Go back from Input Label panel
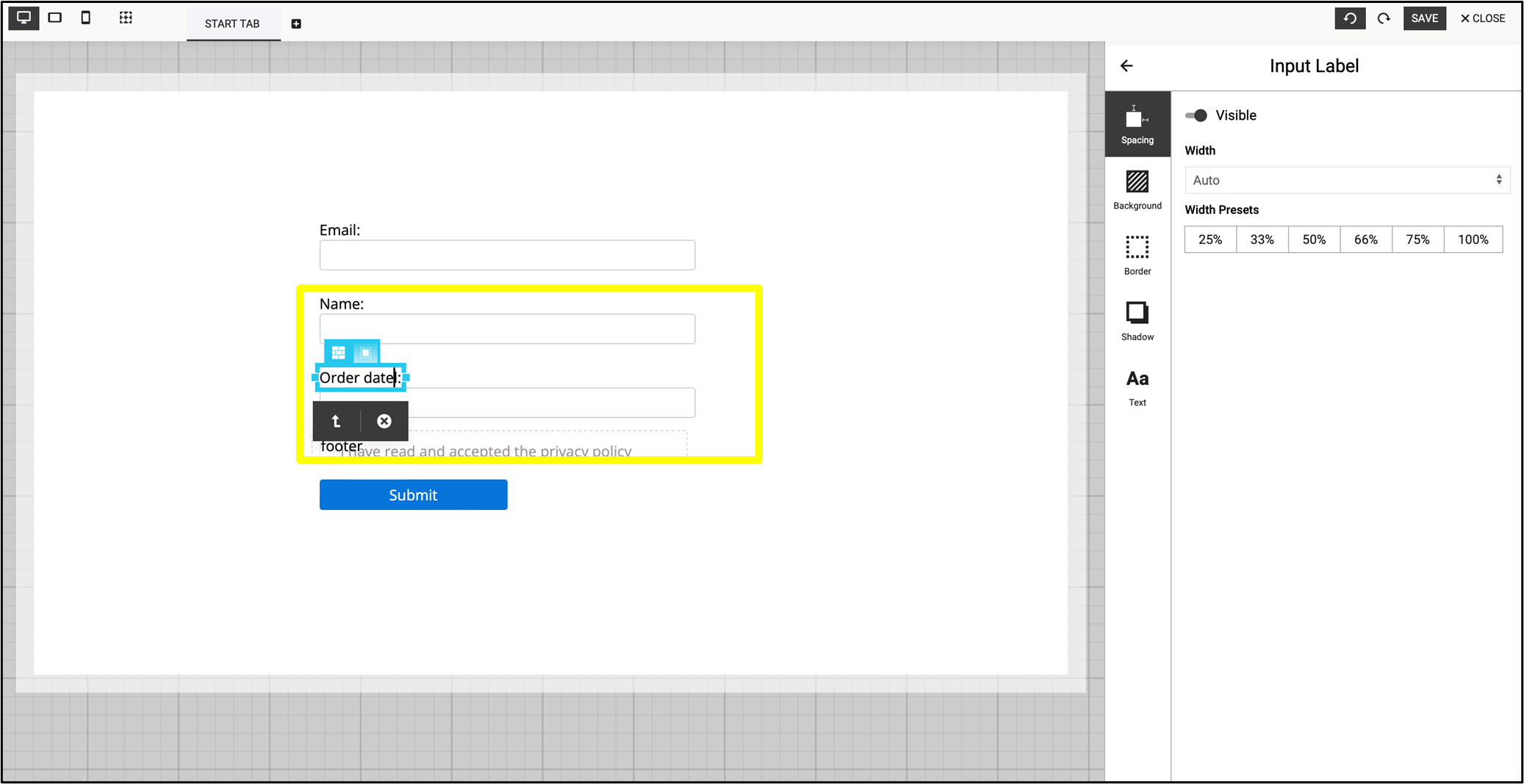The width and height of the screenshot is (1524, 784). pyautogui.click(x=1126, y=66)
